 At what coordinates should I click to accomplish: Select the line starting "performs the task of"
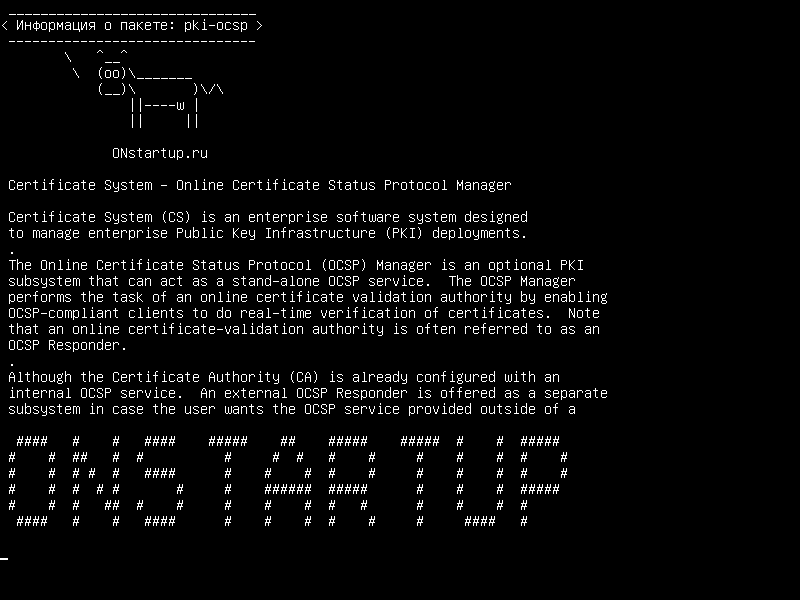click(308, 297)
